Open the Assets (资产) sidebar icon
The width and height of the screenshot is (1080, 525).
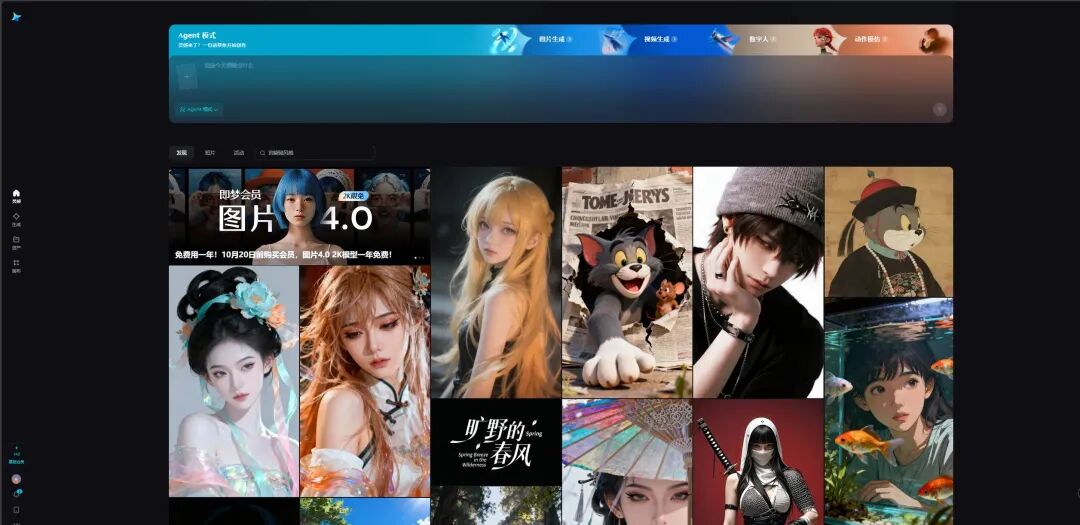click(16, 241)
